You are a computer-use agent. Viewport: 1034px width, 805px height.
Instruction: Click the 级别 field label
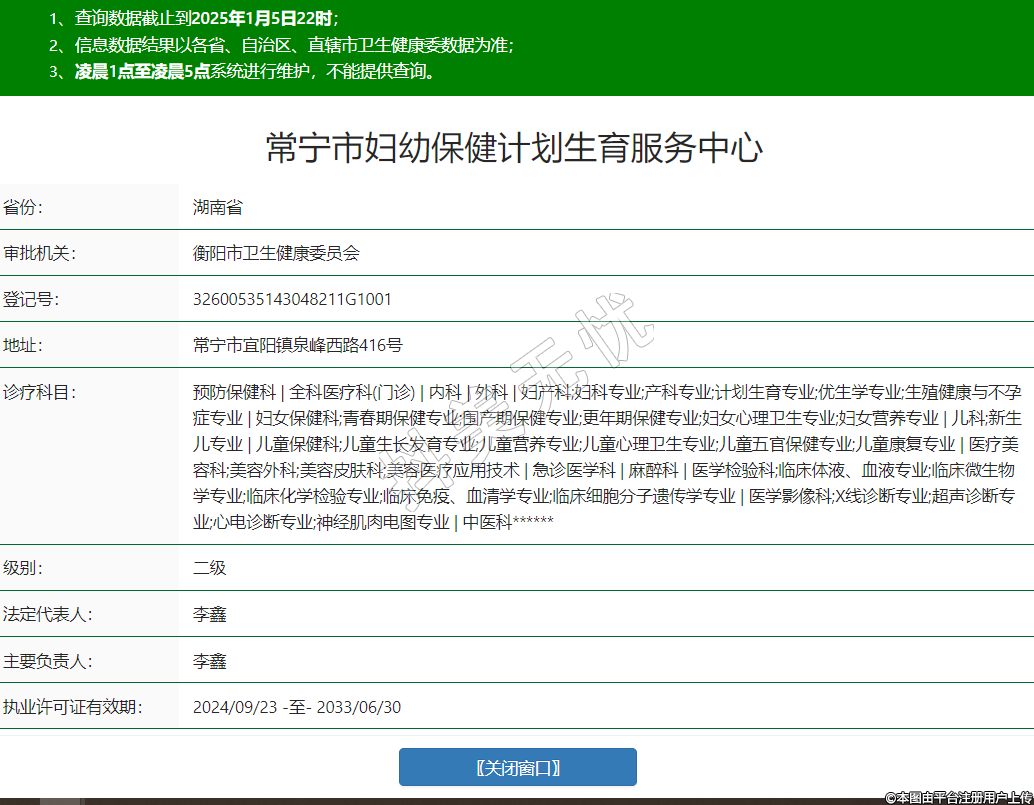point(25,568)
